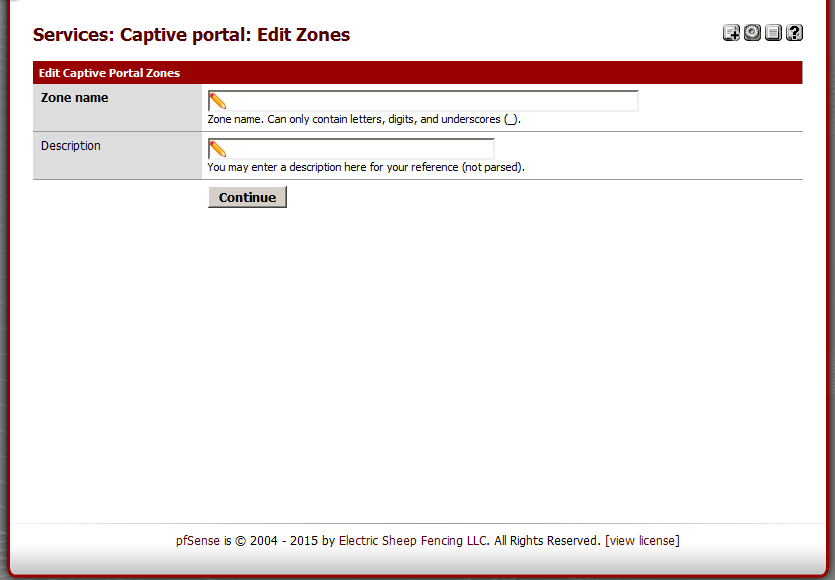Click the pencil icon in Zone name field
This screenshot has width=835, height=580.
[x=217, y=101]
